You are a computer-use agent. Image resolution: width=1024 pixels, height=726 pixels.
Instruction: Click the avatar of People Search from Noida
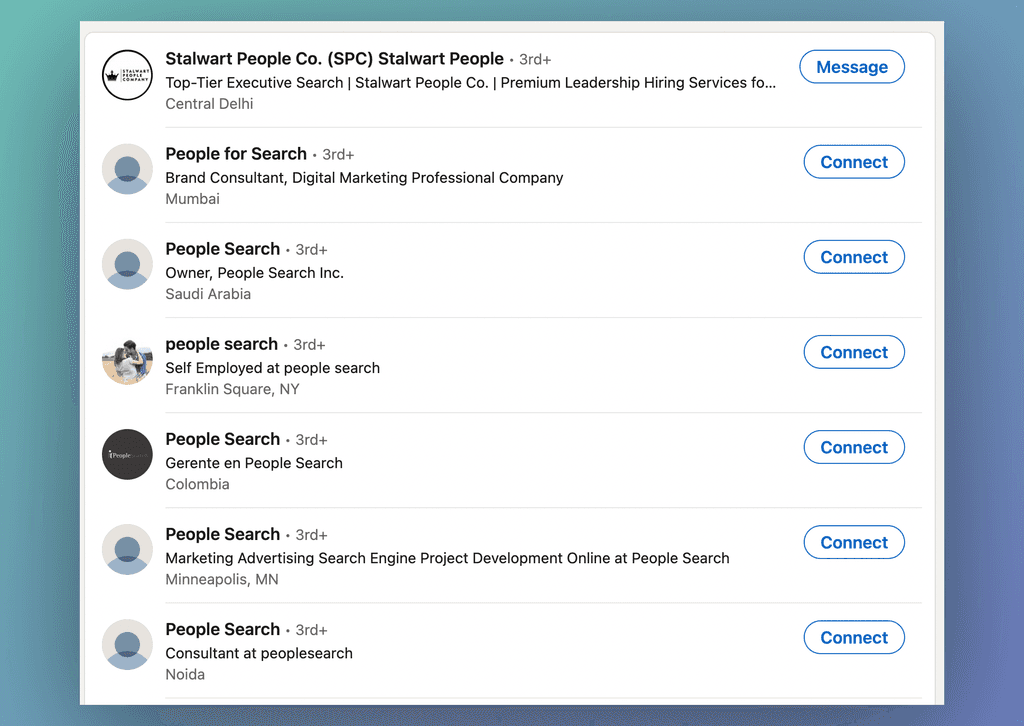click(127, 645)
